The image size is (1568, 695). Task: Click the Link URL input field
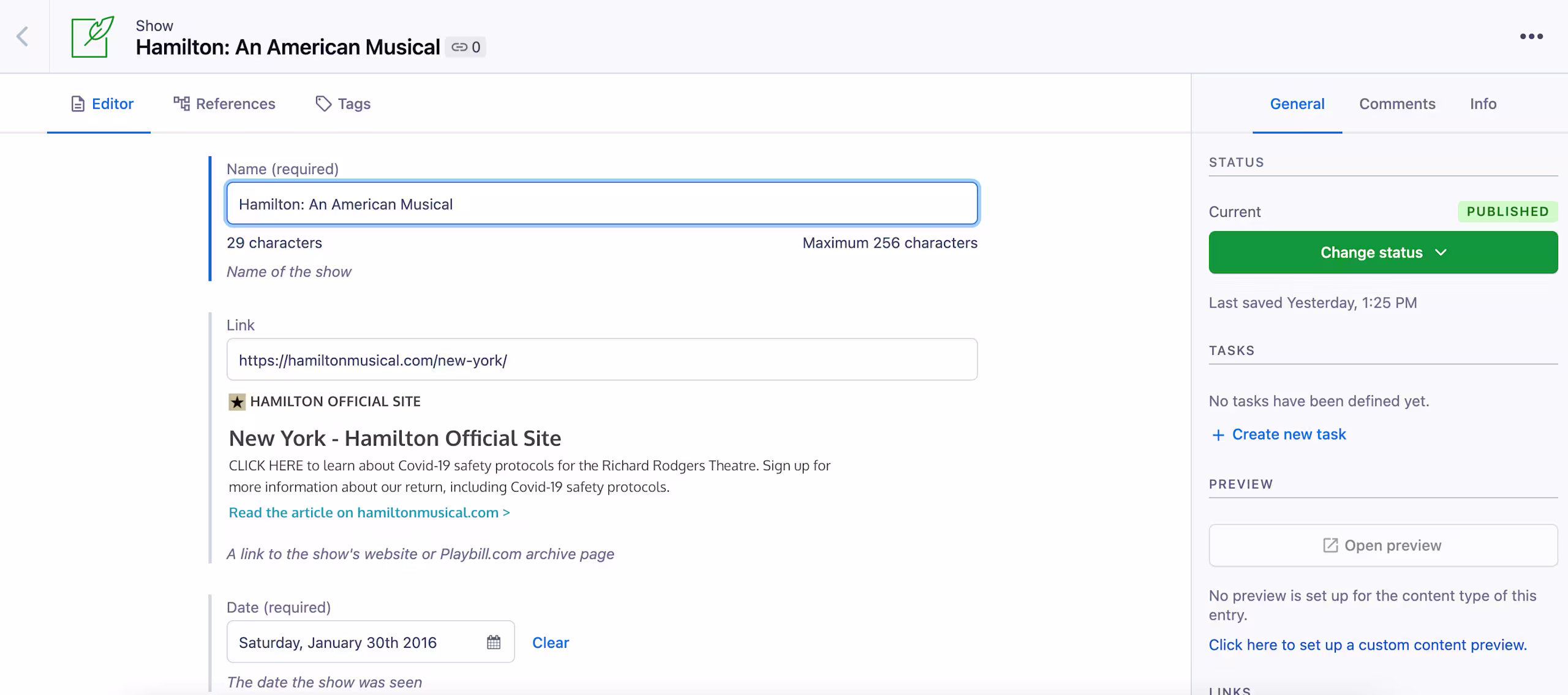coord(602,360)
